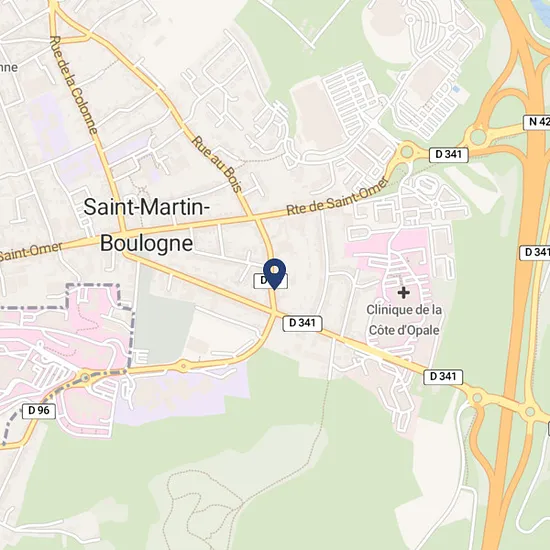Select the roundabout left of the N 42 shield

pos(478,137)
